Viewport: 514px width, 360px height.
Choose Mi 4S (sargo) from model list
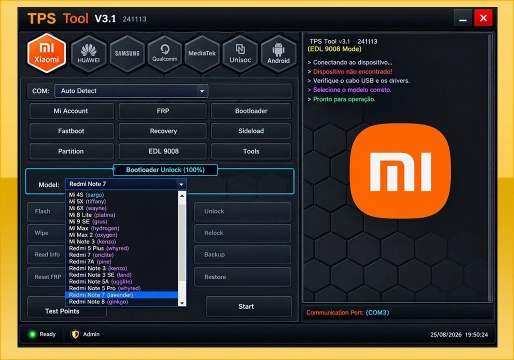pos(122,195)
